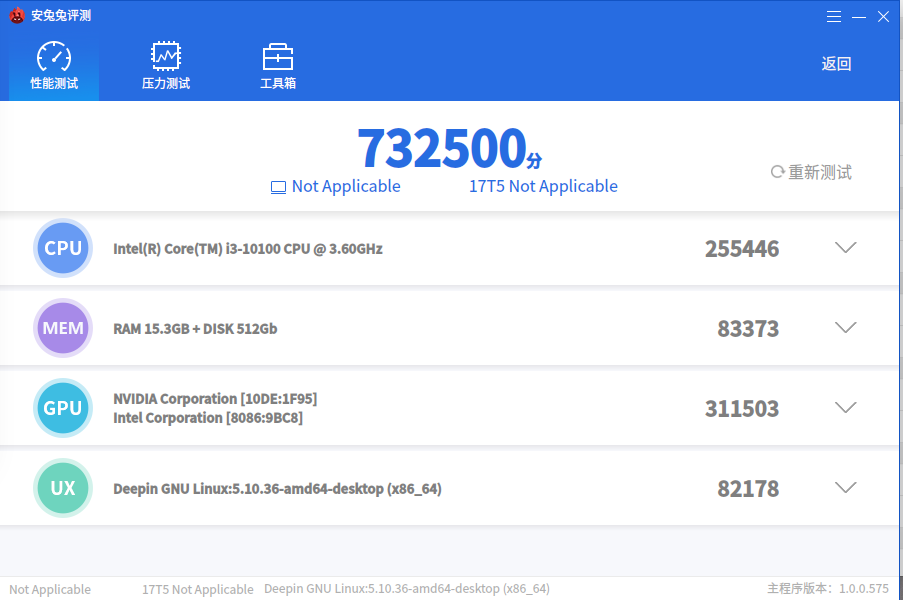Expand the MEM score details chevron
This screenshot has width=903, height=600.
pyautogui.click(x=845, y=328)
